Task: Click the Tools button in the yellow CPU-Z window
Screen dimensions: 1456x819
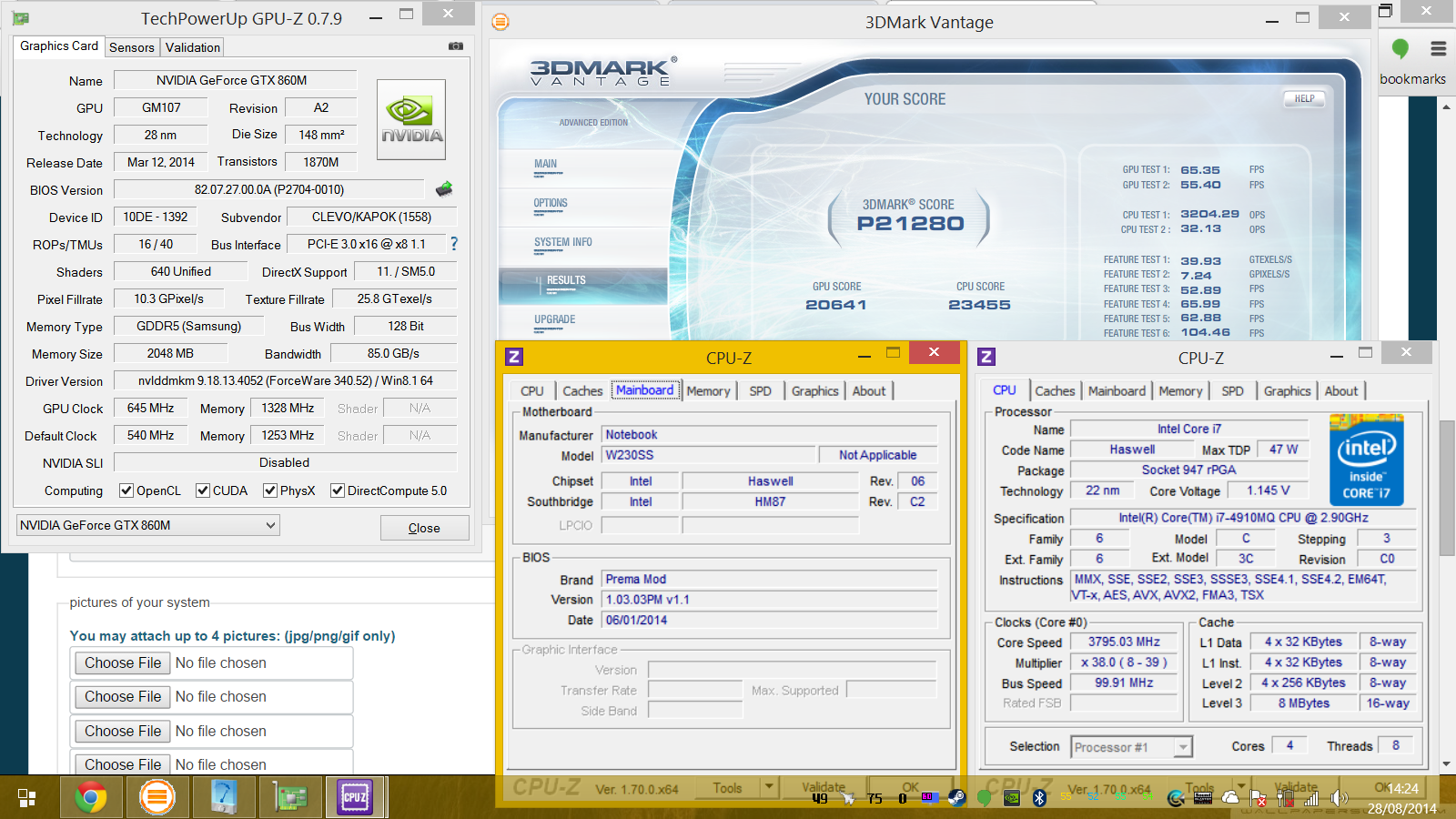Action: (728, 788)
